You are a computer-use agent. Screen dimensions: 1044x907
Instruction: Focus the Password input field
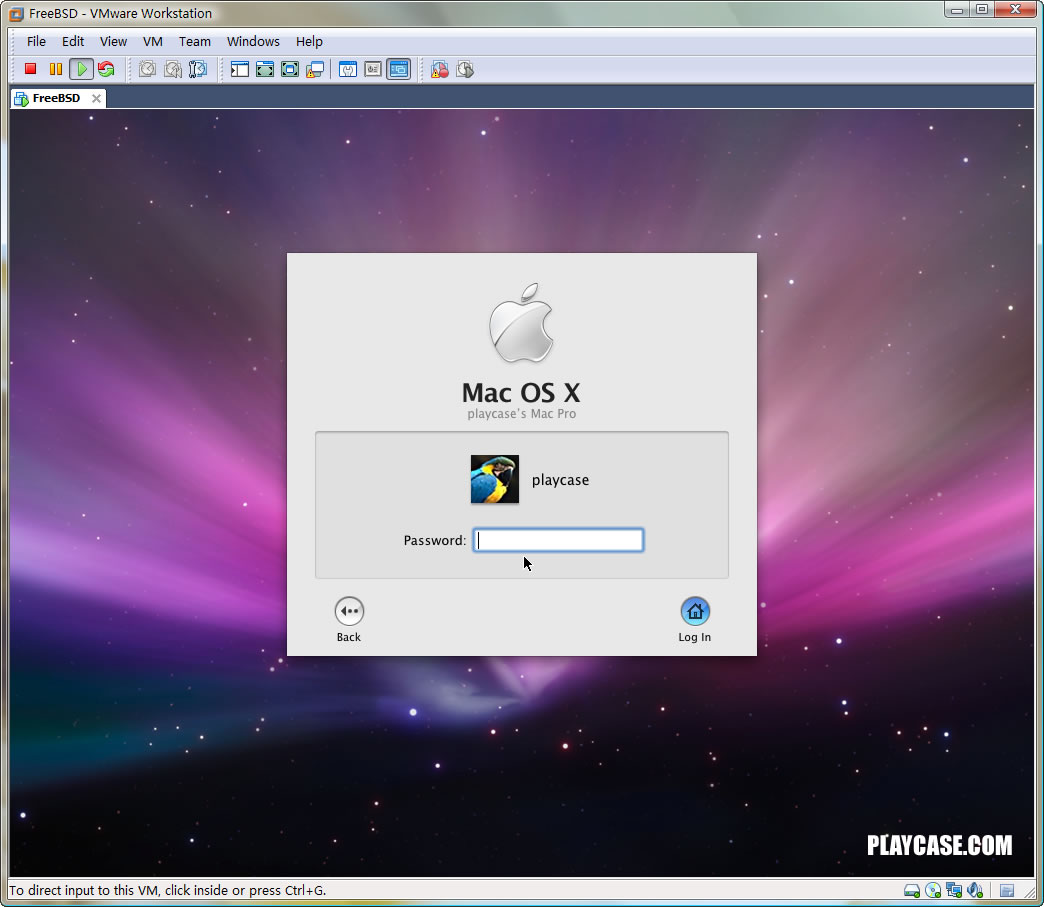point(558,540)
